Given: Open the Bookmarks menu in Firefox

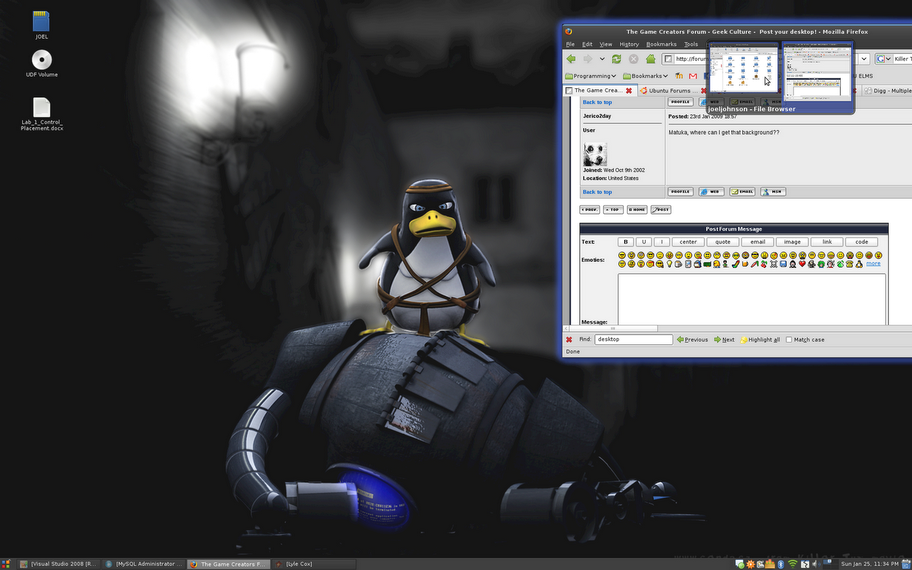Looking at the screenshot, I should (x=661, y=44).
